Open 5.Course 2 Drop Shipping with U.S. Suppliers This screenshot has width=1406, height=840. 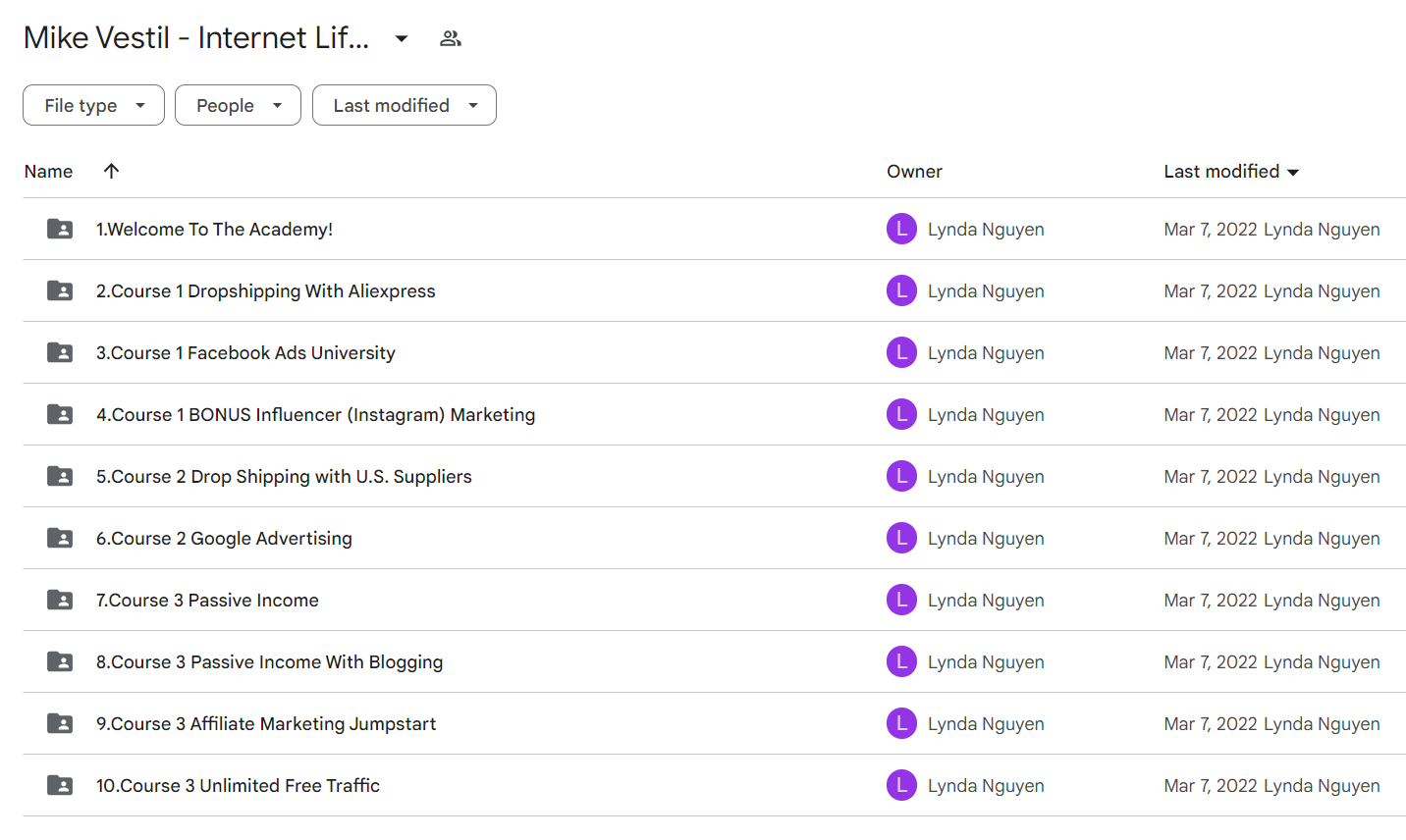284,476
